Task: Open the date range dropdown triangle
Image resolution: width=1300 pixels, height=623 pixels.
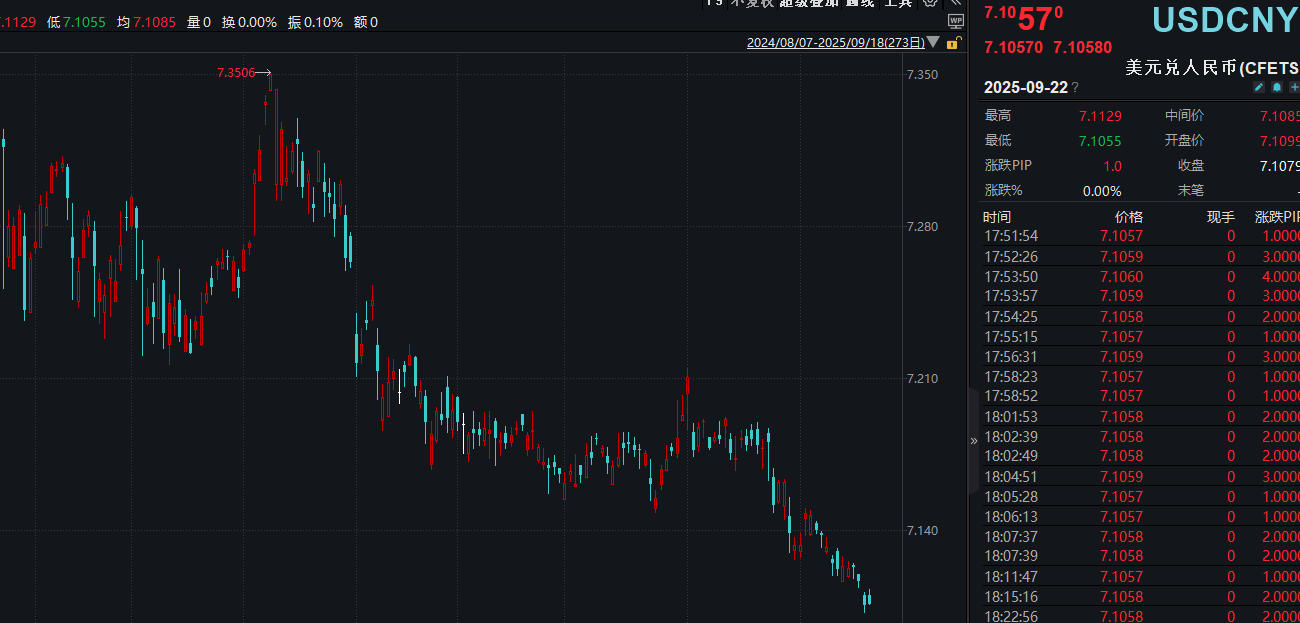Action: pos(933,43)
